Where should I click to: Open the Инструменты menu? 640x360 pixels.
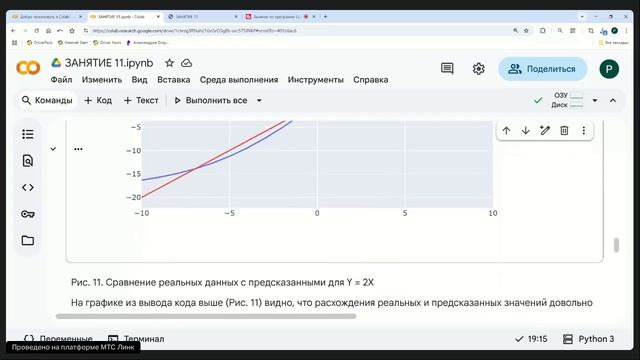[316, 80]
